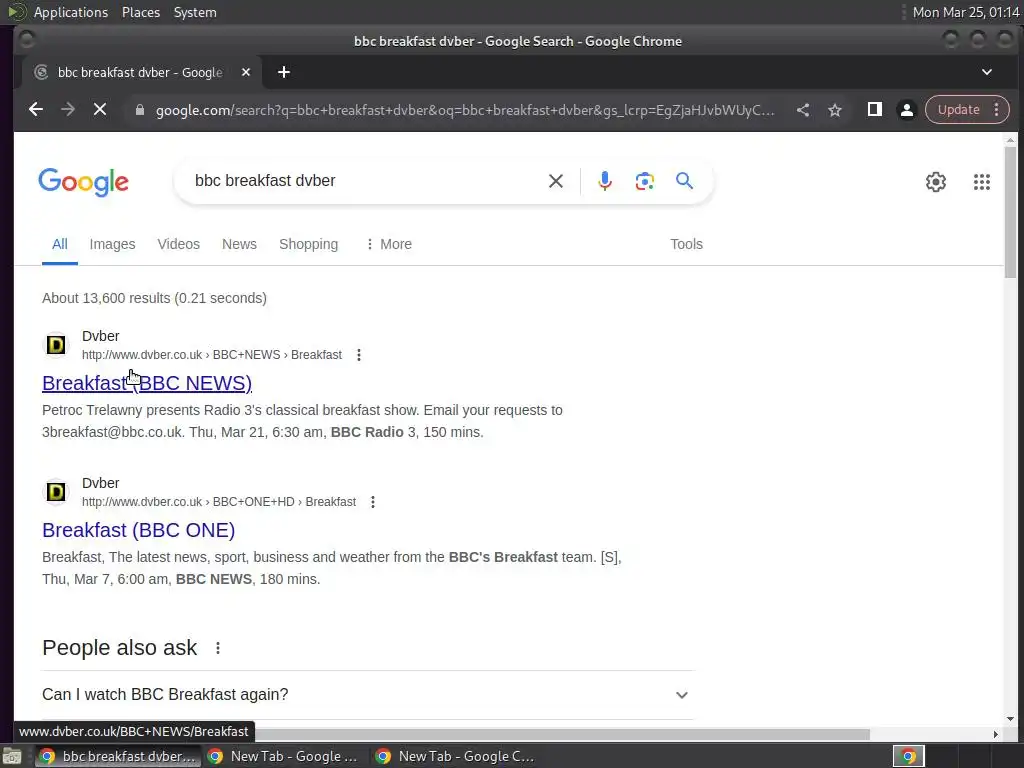Click the Dvber favicon of BBC ONE result
The image size is (1024, 768).
point(56,492)
